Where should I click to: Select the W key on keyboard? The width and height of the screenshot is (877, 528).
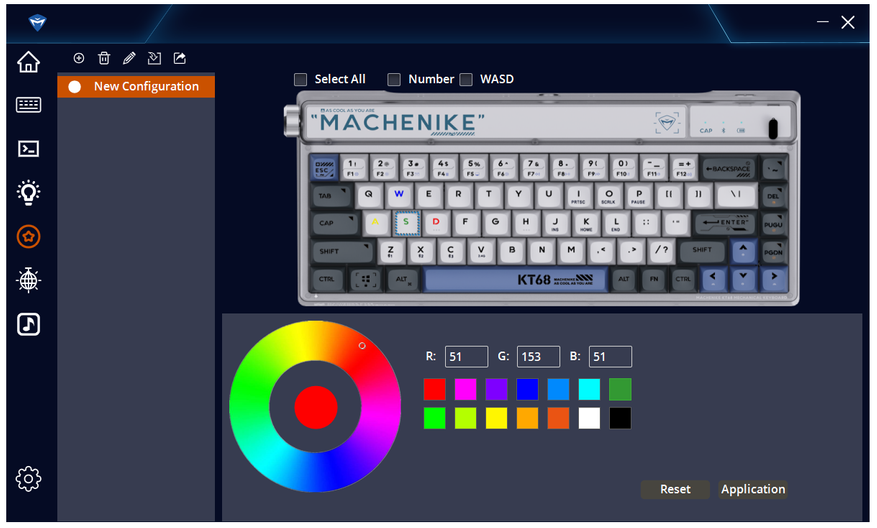tap(399, 195)
